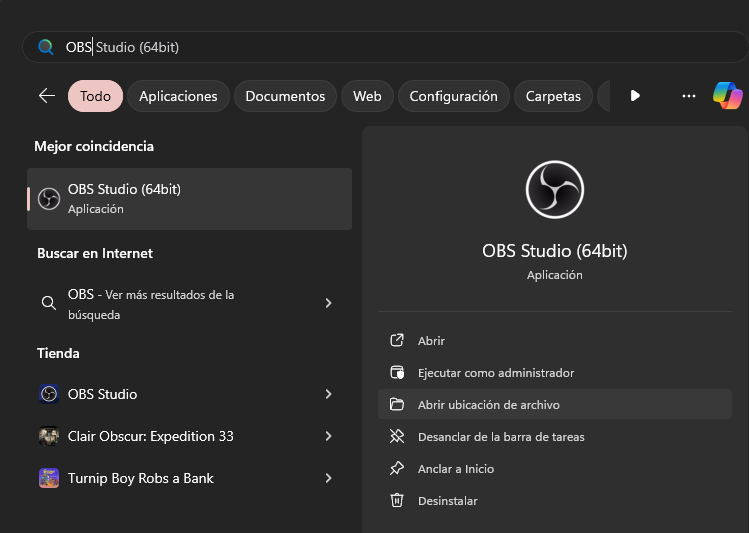Choose Desanclar de la barra de tareas
The width and height of the screenshot is (749, 533).
tap(555, 437)
